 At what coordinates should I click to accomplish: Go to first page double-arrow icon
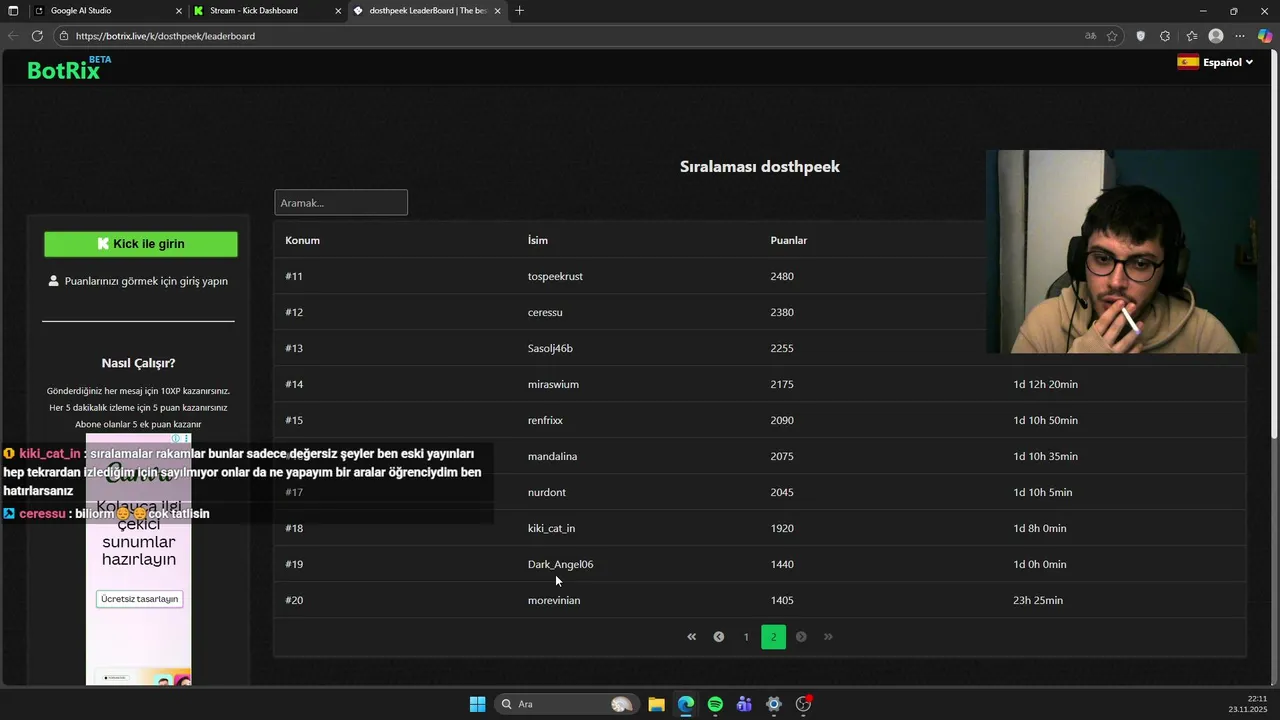(691, 637)
